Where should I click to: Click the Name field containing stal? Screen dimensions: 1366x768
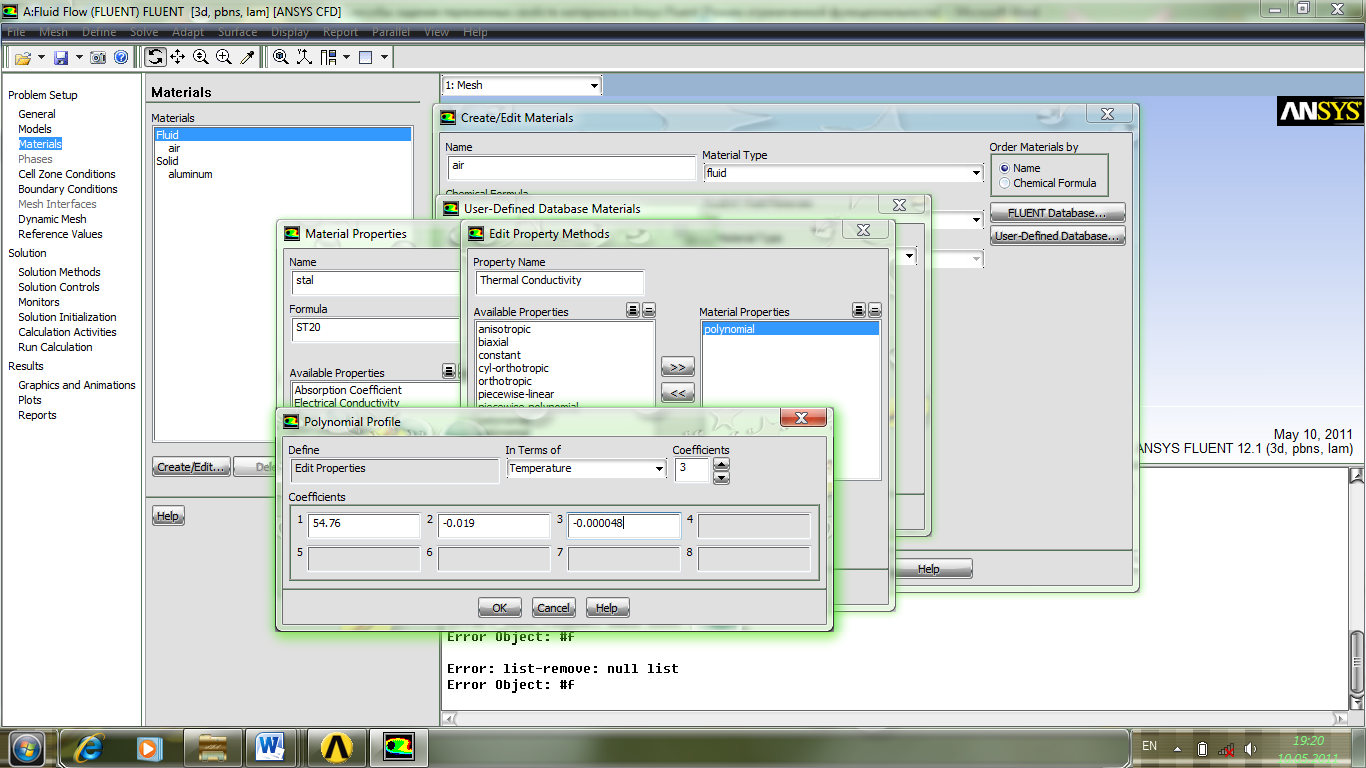375,281
